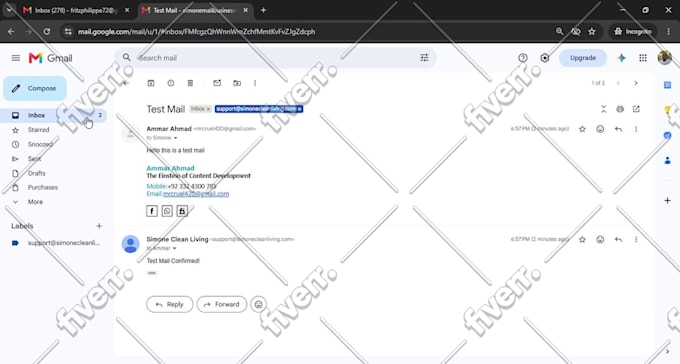
Task: Reply to Ammar Ahmad message arrow
Action: (x=618, y=129)
